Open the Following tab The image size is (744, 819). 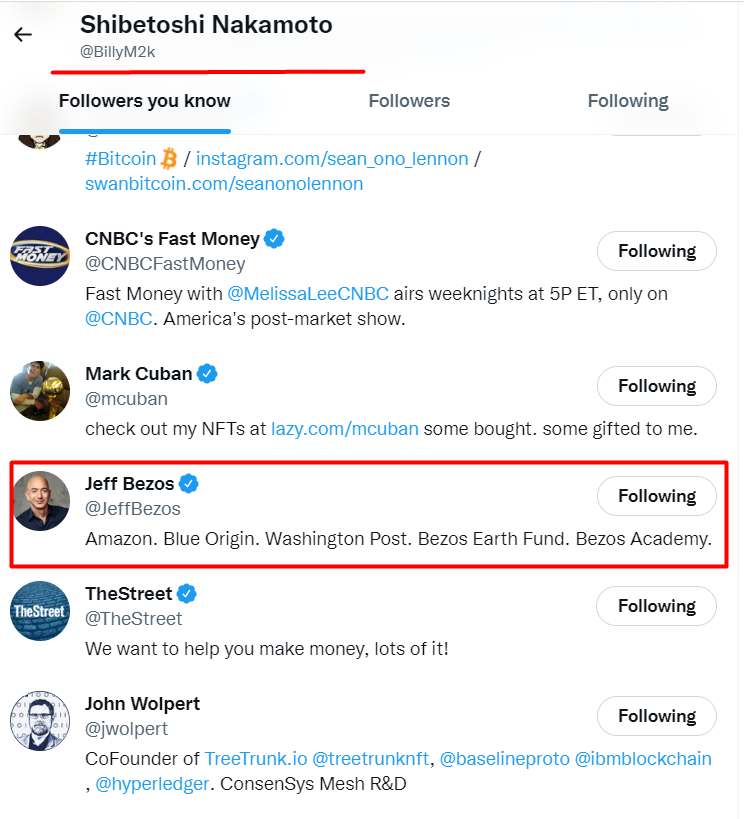(x=628, y=101)
